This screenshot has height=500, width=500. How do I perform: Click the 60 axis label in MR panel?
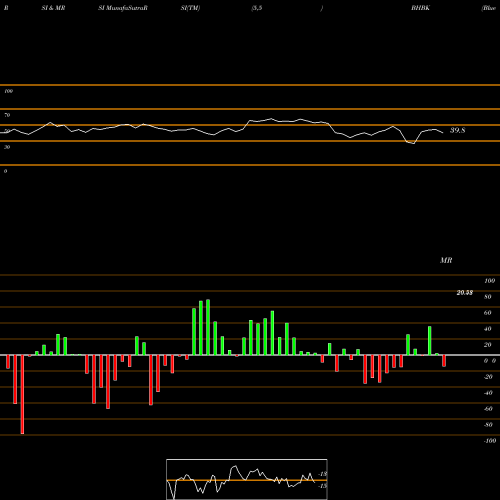click(x=487, y=313)
